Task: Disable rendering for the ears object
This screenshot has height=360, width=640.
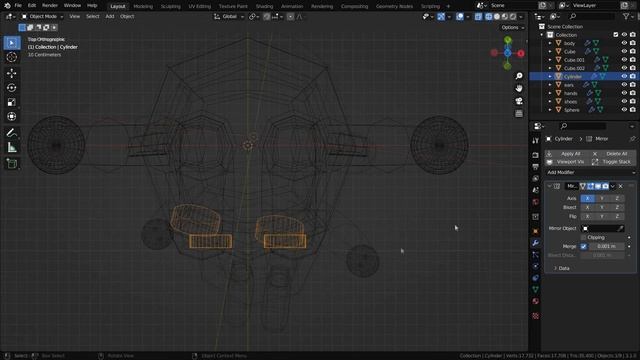Action: (x=633, y=85)
